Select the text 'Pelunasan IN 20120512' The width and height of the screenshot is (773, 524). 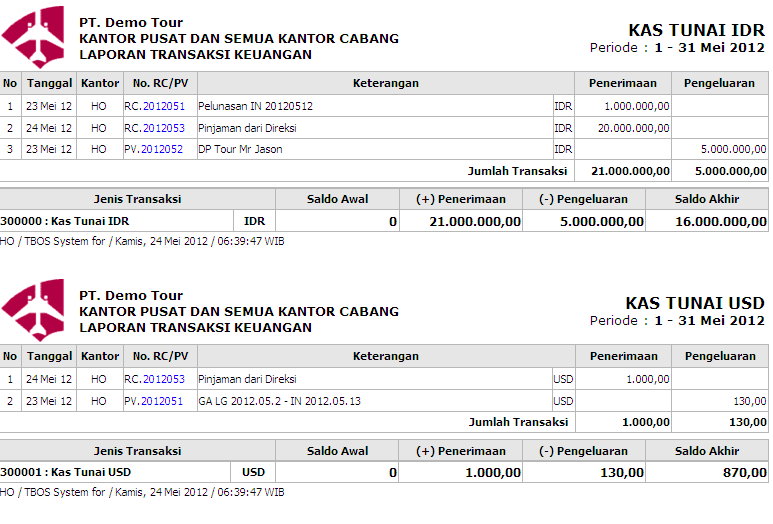pos(255,106)
